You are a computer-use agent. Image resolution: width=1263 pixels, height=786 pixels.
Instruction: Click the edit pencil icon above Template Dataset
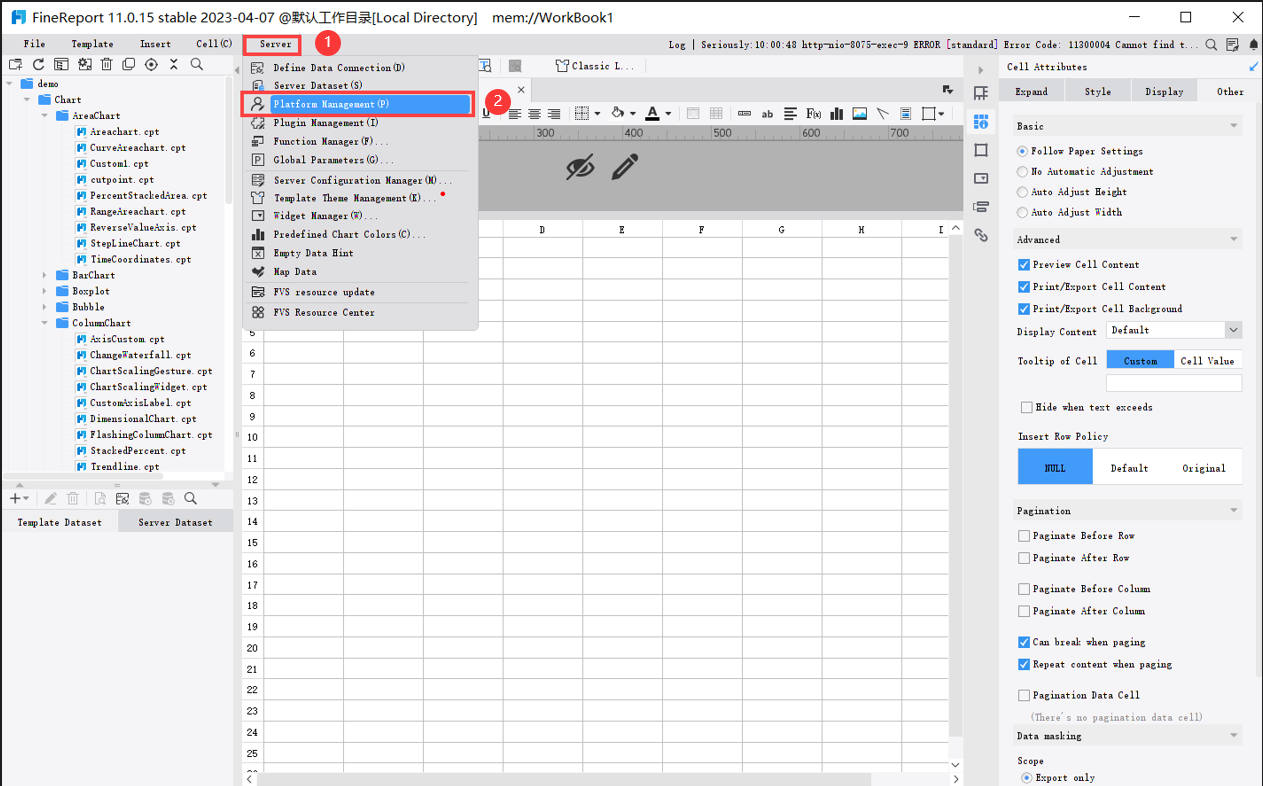click(x=51, y=498)
